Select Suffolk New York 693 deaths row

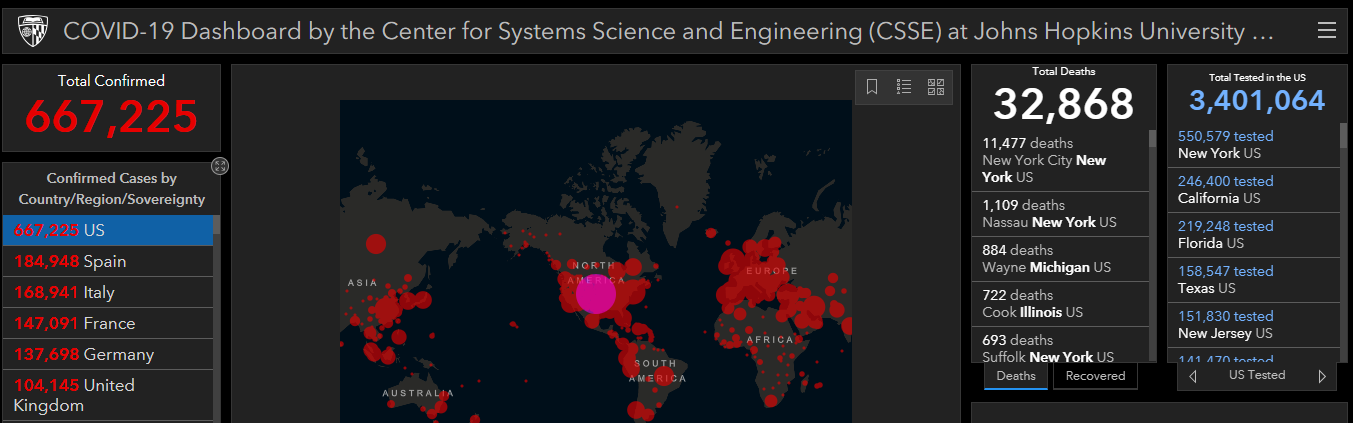pyautogui.click(x=1061, y=345)
